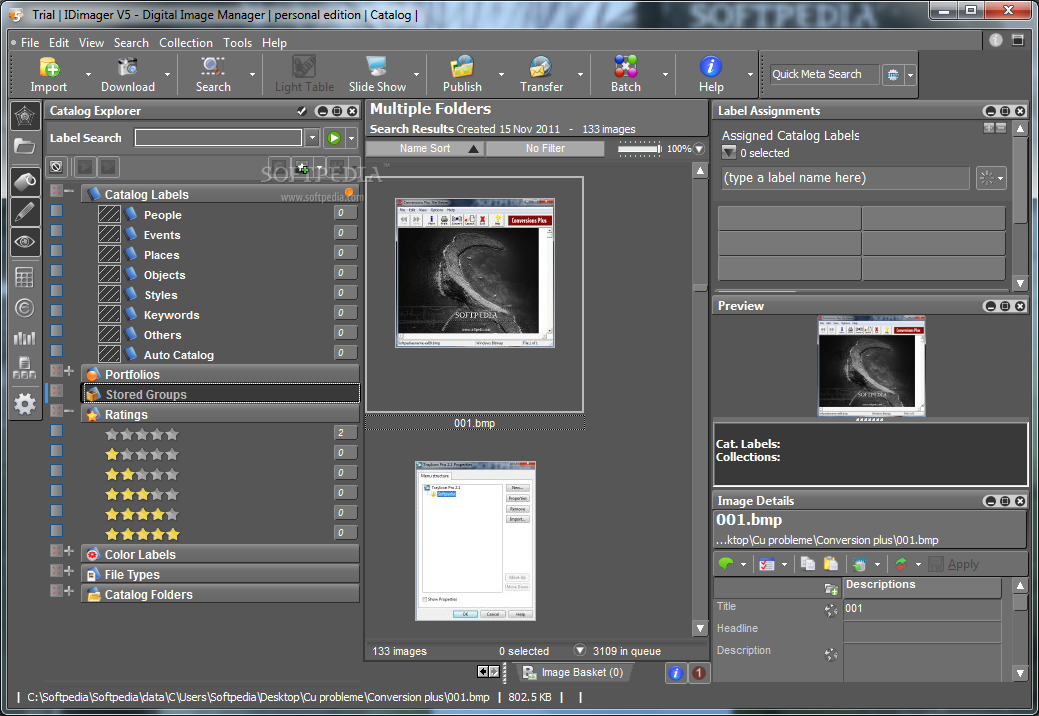Tick the checkbox for Places label
Screen dimensions: 1039x716
tap(57, 250)
